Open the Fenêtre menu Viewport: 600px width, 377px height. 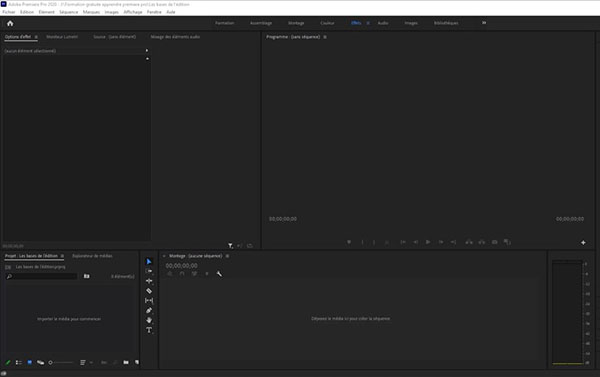(154, 12)
